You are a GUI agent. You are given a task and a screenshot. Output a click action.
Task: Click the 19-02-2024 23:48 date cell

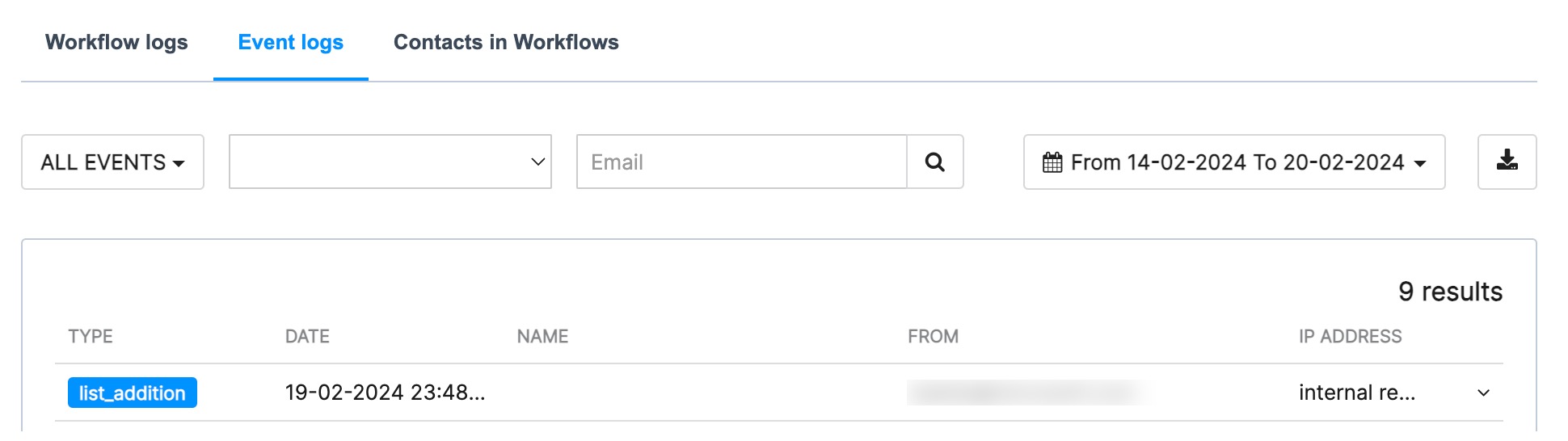(385, 393)
